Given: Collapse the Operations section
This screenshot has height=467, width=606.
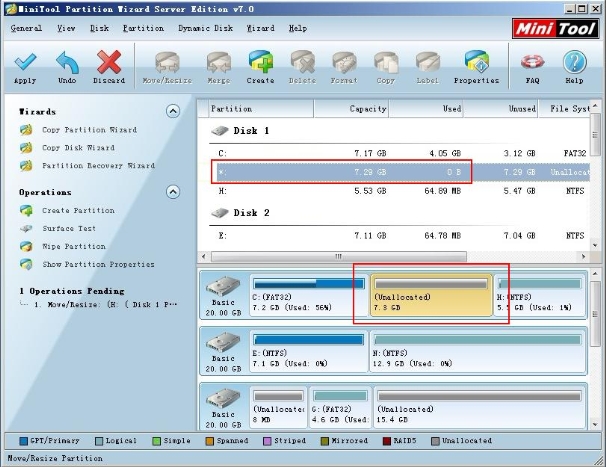Looking at the screenshot, I should click(x=173, y=192).
